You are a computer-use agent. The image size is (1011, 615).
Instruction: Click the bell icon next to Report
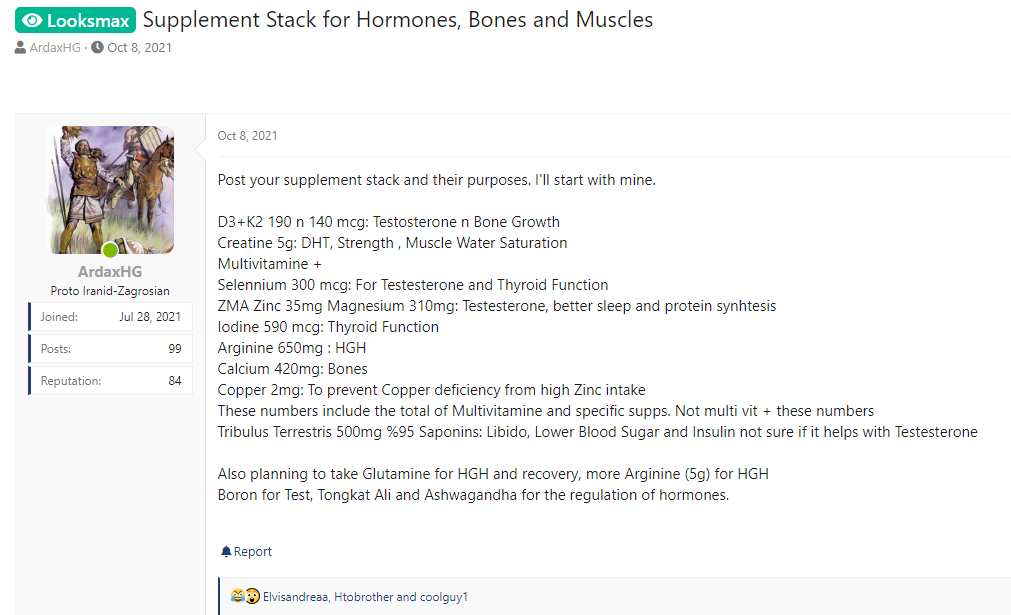coord(226,552)
